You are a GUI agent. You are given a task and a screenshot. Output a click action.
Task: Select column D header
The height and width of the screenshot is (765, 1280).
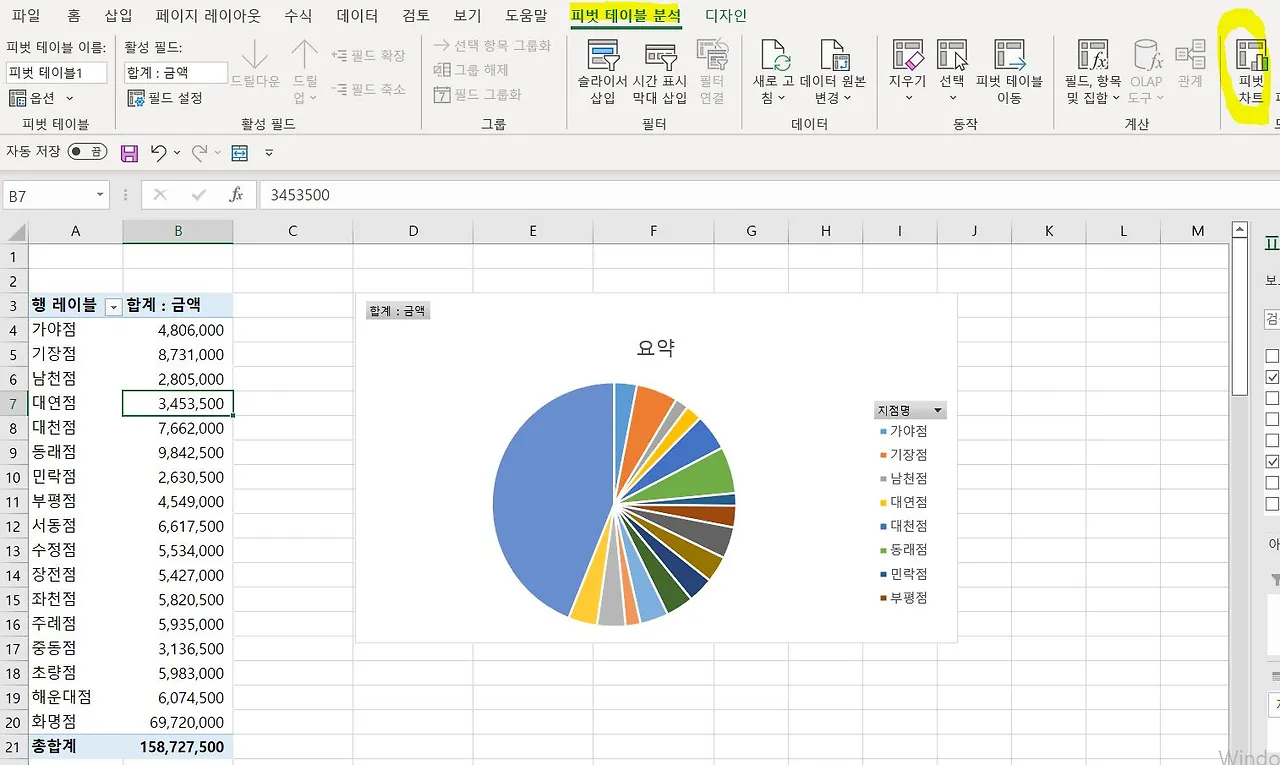413,231
